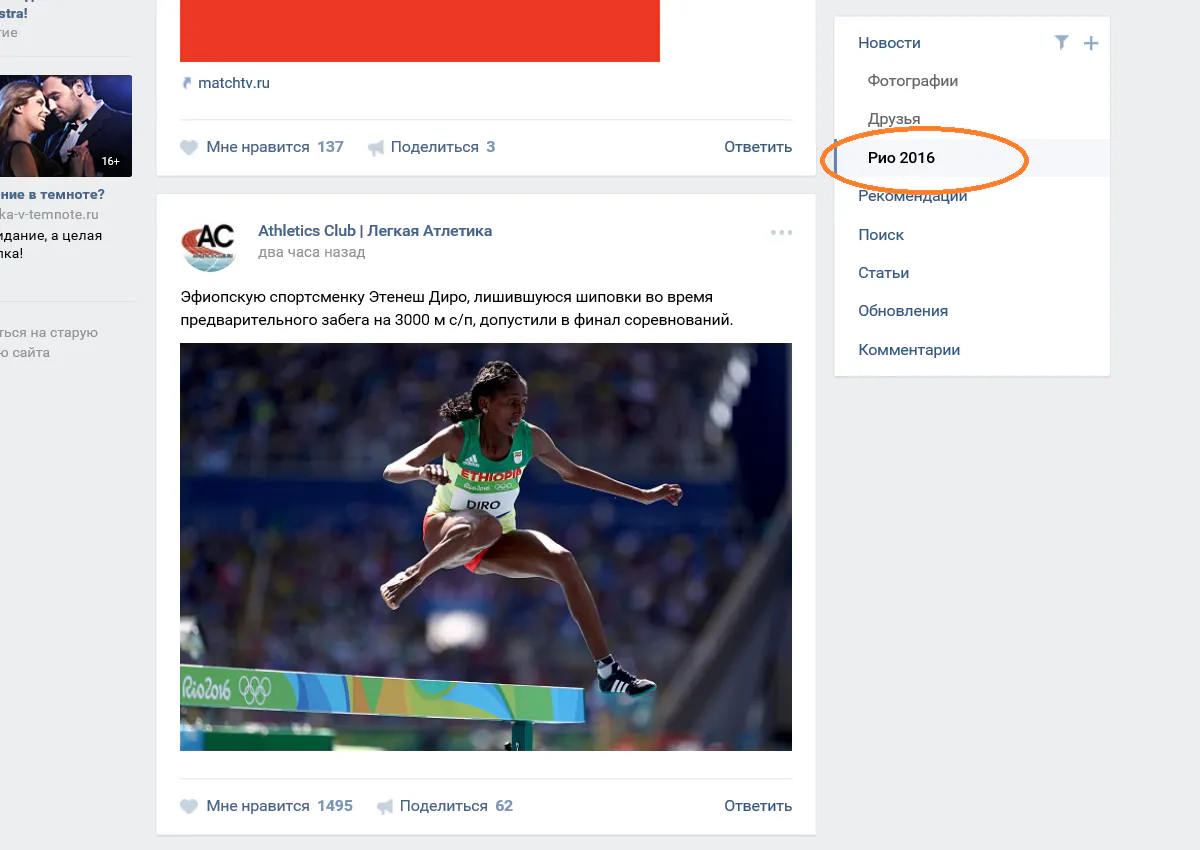The width and height of the screenshot is (1200, 850).
Task: Click megaphone share icon with 62 shares
Action: pos(385,806)
